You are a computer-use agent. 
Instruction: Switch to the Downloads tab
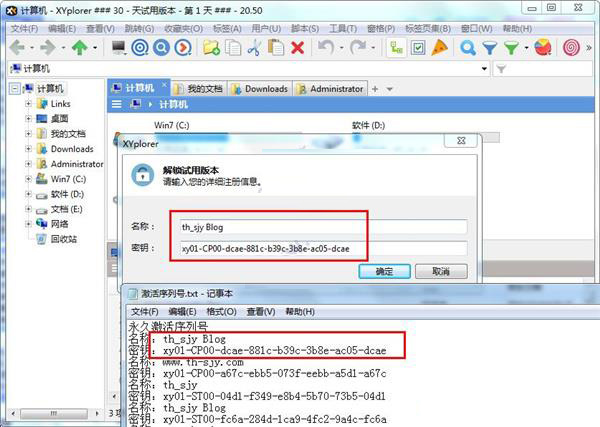click(260, 89)
